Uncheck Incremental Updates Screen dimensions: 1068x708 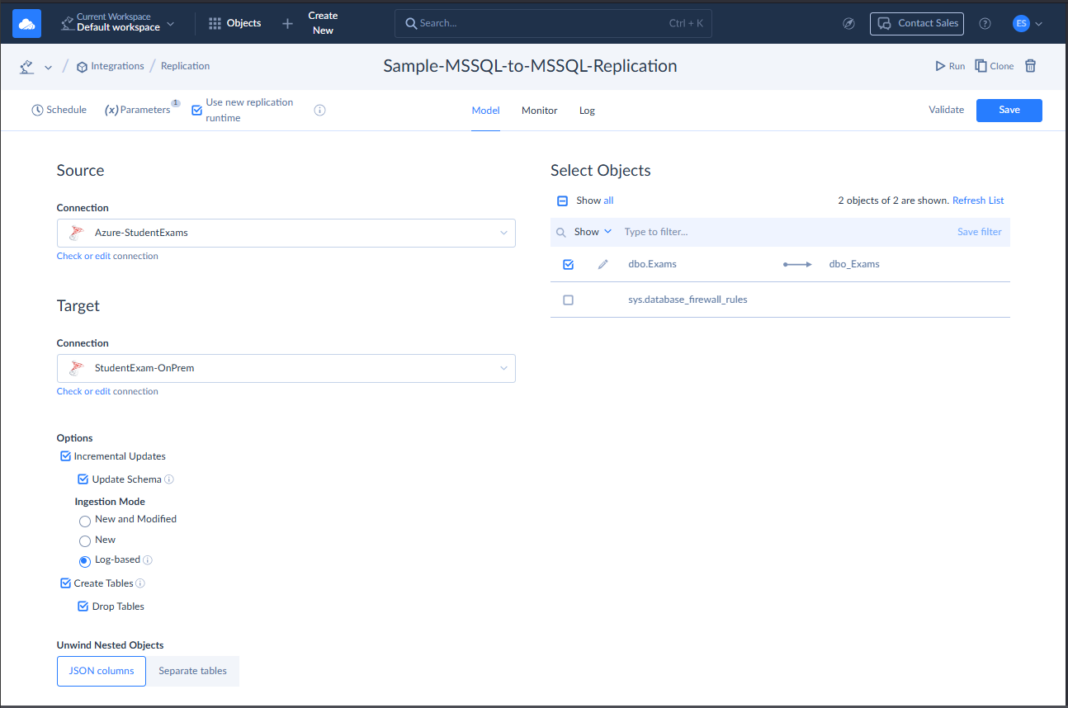click(x=66, y=456)
